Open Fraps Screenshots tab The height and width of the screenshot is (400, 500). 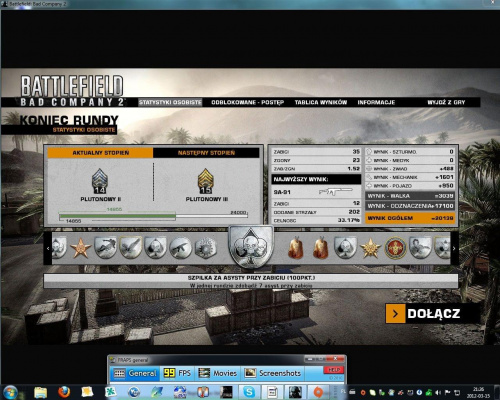coord(273,373)
